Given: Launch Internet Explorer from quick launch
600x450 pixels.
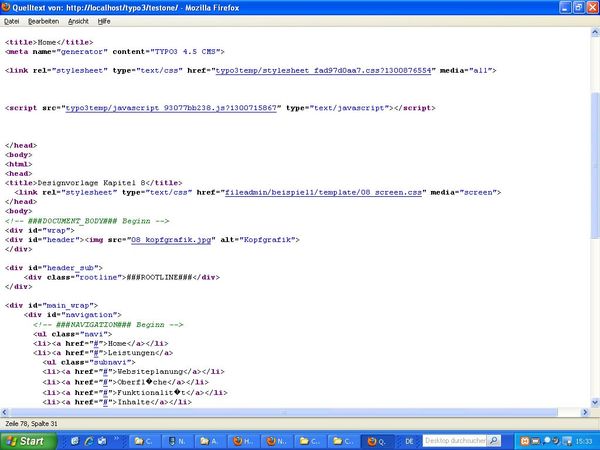Looking at the screenshot, I should click(89, 441).
